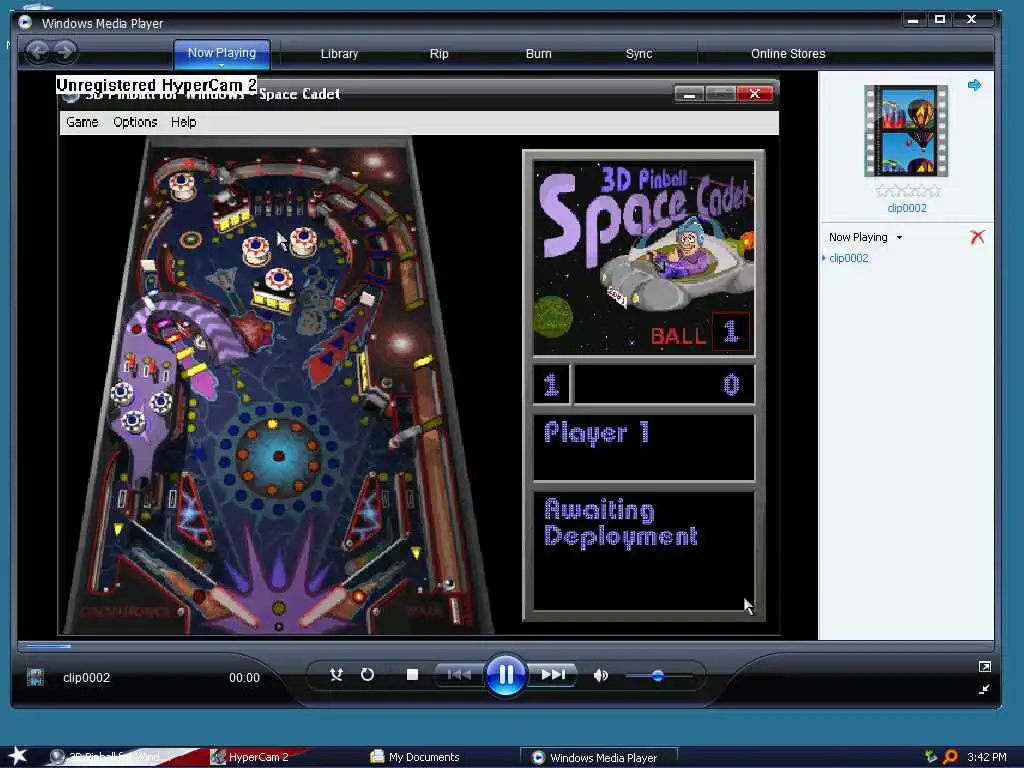Adjust the volume slider knob
Screen dimensions: 1024x768
(658, 675)
